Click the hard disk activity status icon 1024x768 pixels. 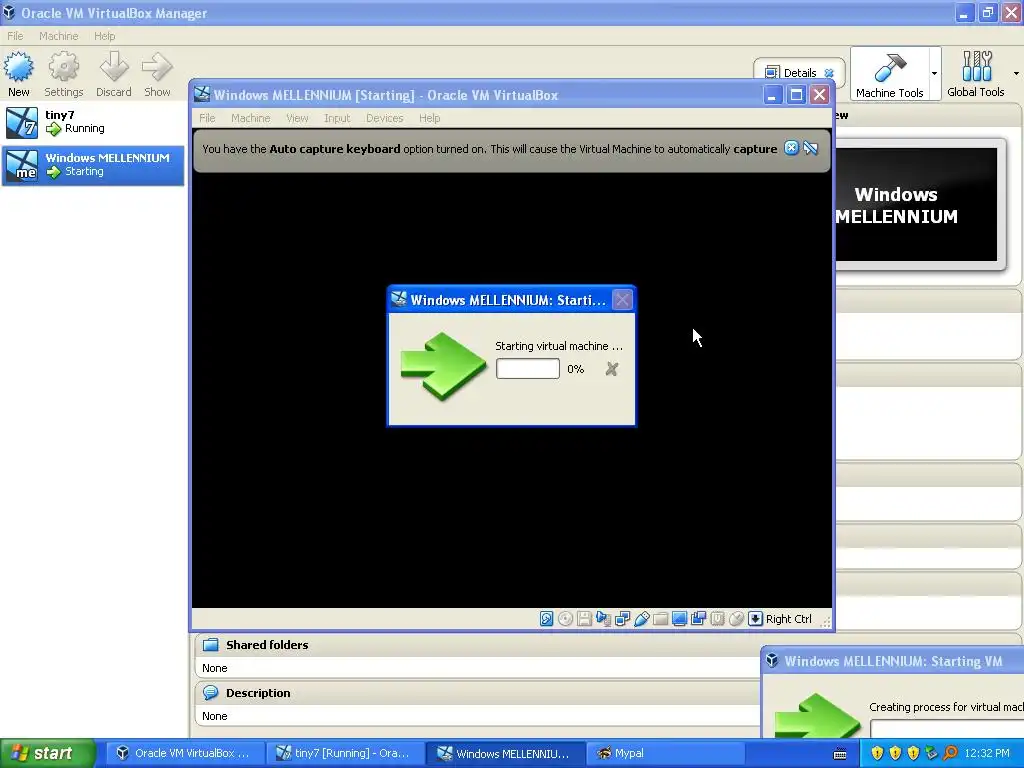point(547,618)
